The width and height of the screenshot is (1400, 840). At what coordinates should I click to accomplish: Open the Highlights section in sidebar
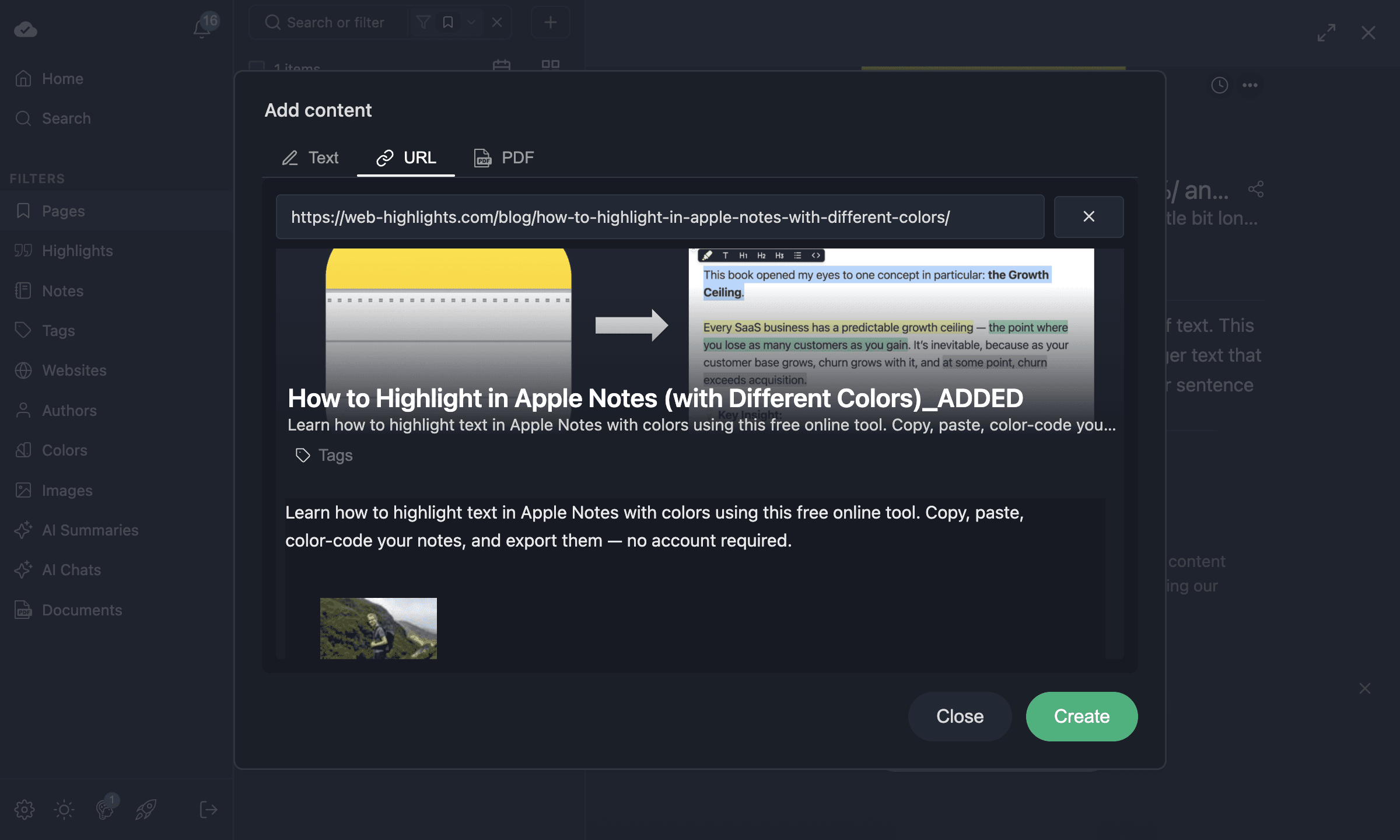click(x=77, y=250)
